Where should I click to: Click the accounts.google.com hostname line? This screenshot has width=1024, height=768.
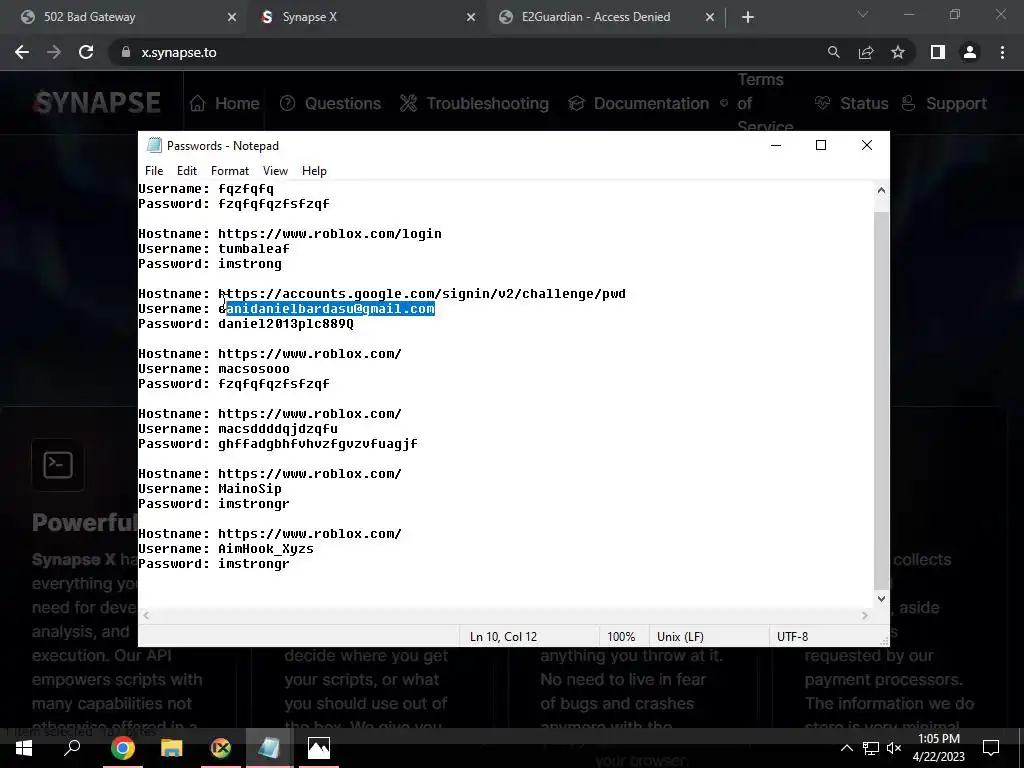[x=382, y=294]
